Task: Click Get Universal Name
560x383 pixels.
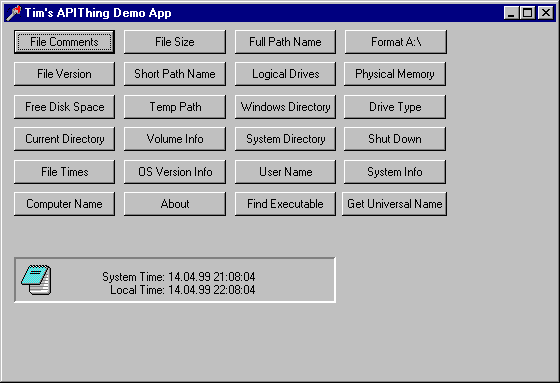Action: pyautogui.click(x=394, y=204)
